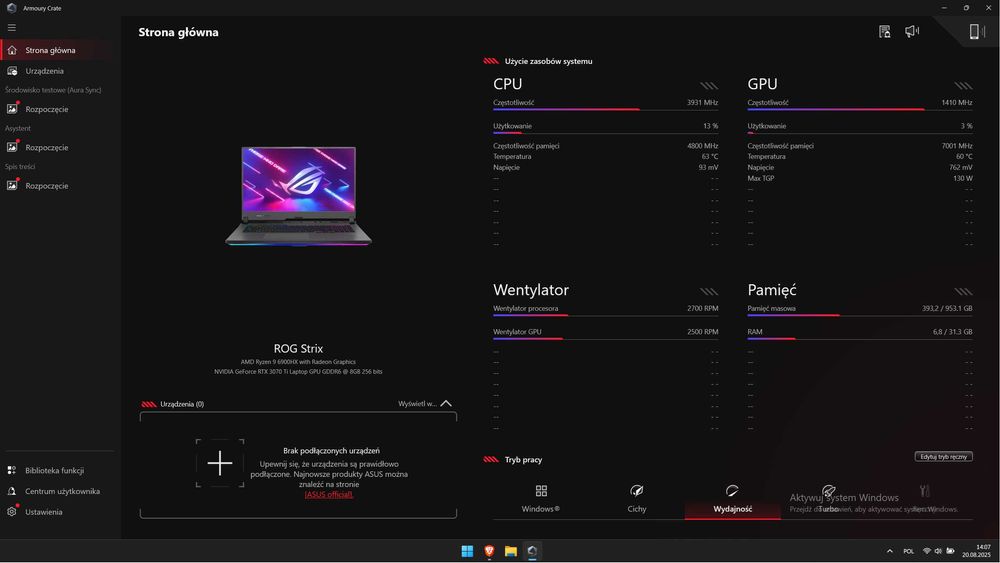
Task: Click the hatched icon beside the CPU heading
Action: [x=709, y=85]
